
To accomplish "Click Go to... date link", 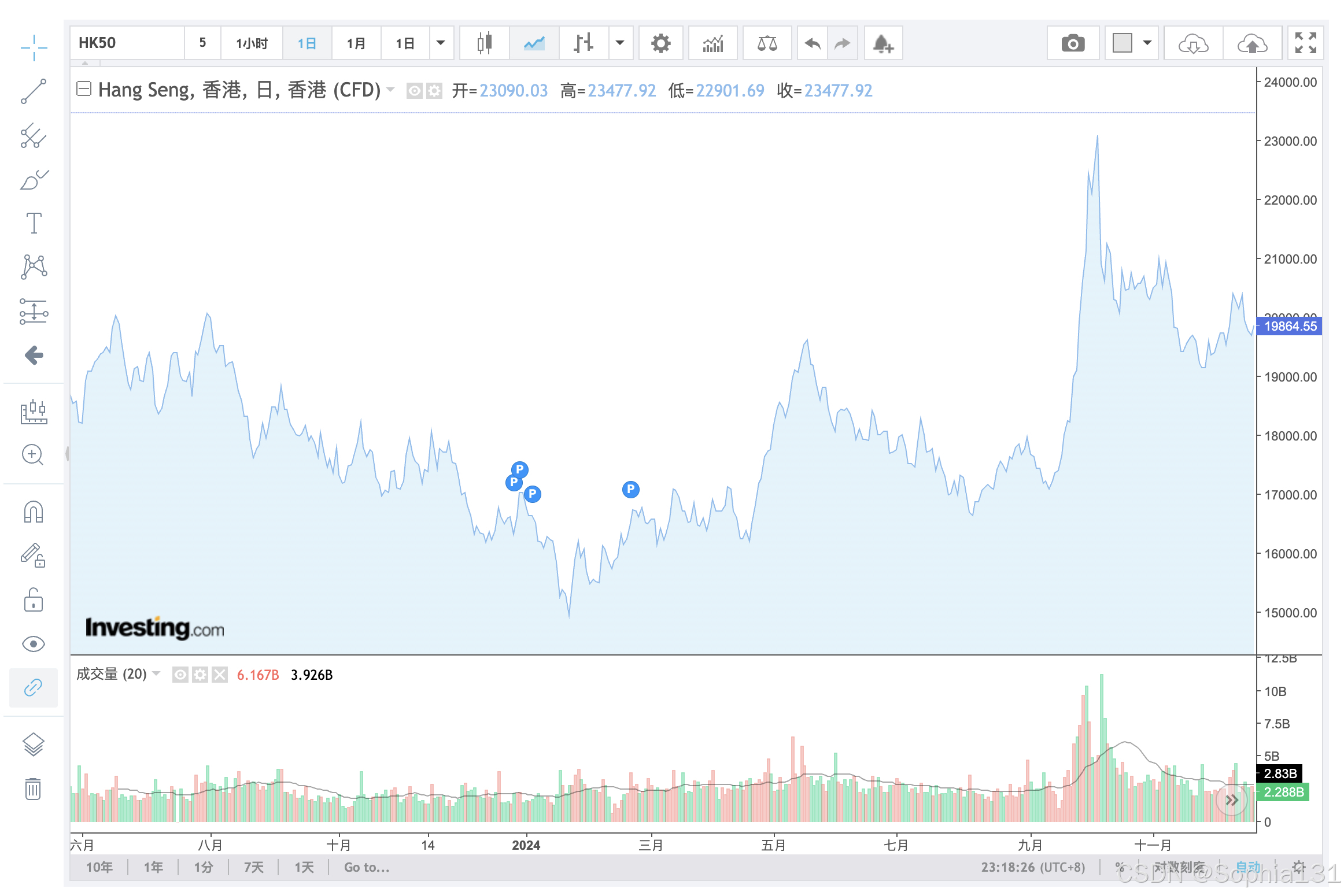I will [367, 867].
